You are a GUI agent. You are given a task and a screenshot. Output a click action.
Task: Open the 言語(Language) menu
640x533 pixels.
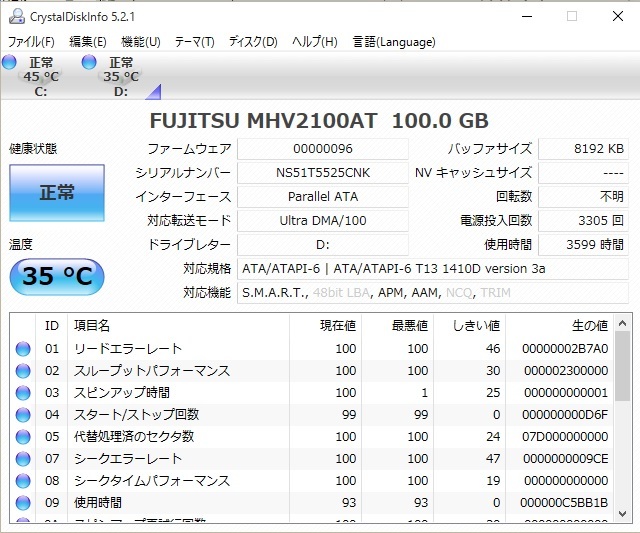click(x=394, y=42)
